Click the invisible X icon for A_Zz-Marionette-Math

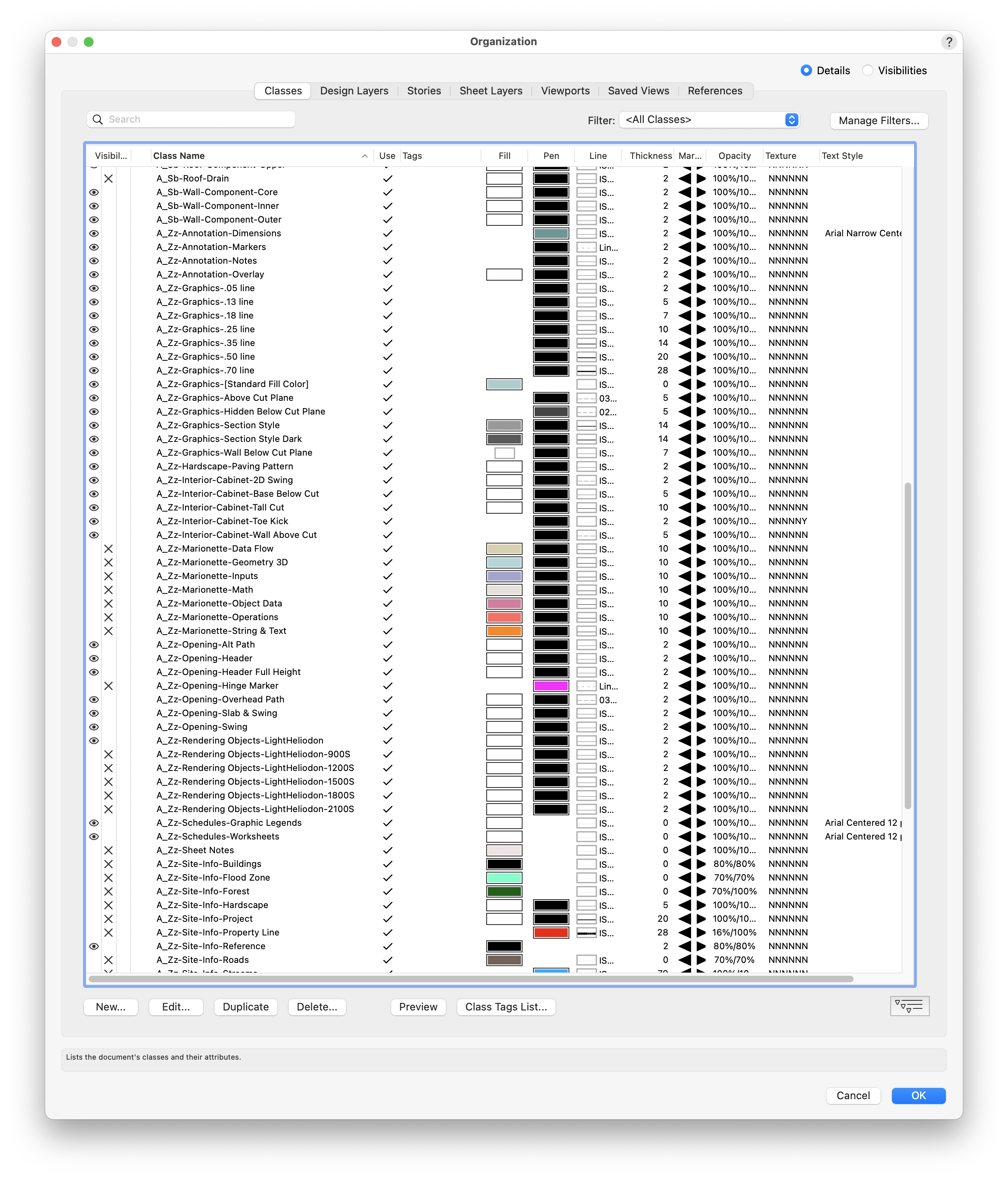108,590
